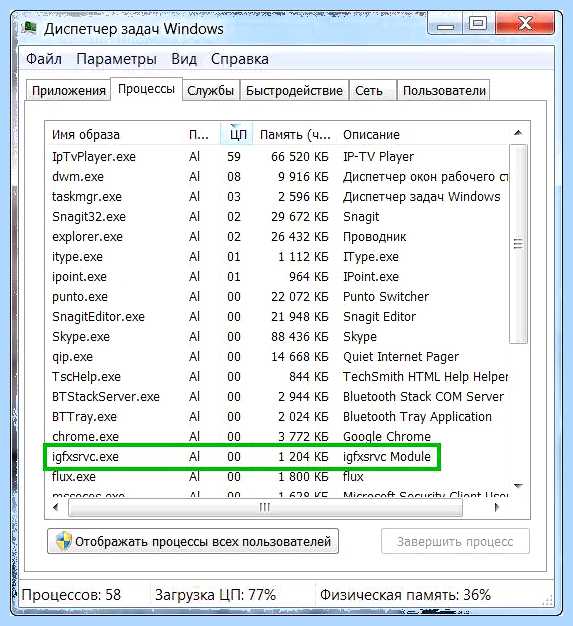The width and height of the screenshot is (573, 626).
Task: Click the IP-TV Player description
Action: [378, 156]
